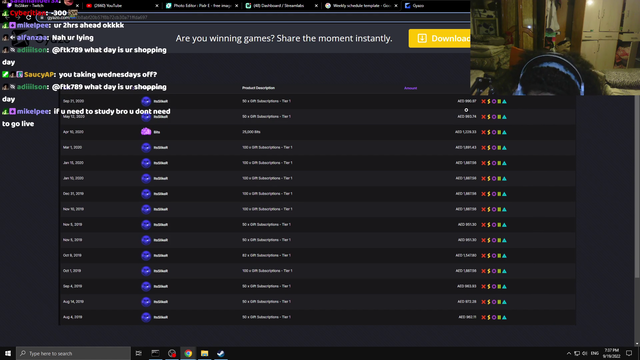Image resolution: width=640 pixels, height=360 pixels.
Task: Close the Streamlabs Dashboard tab
Action: pyautogui.click(x=316, y=6)
